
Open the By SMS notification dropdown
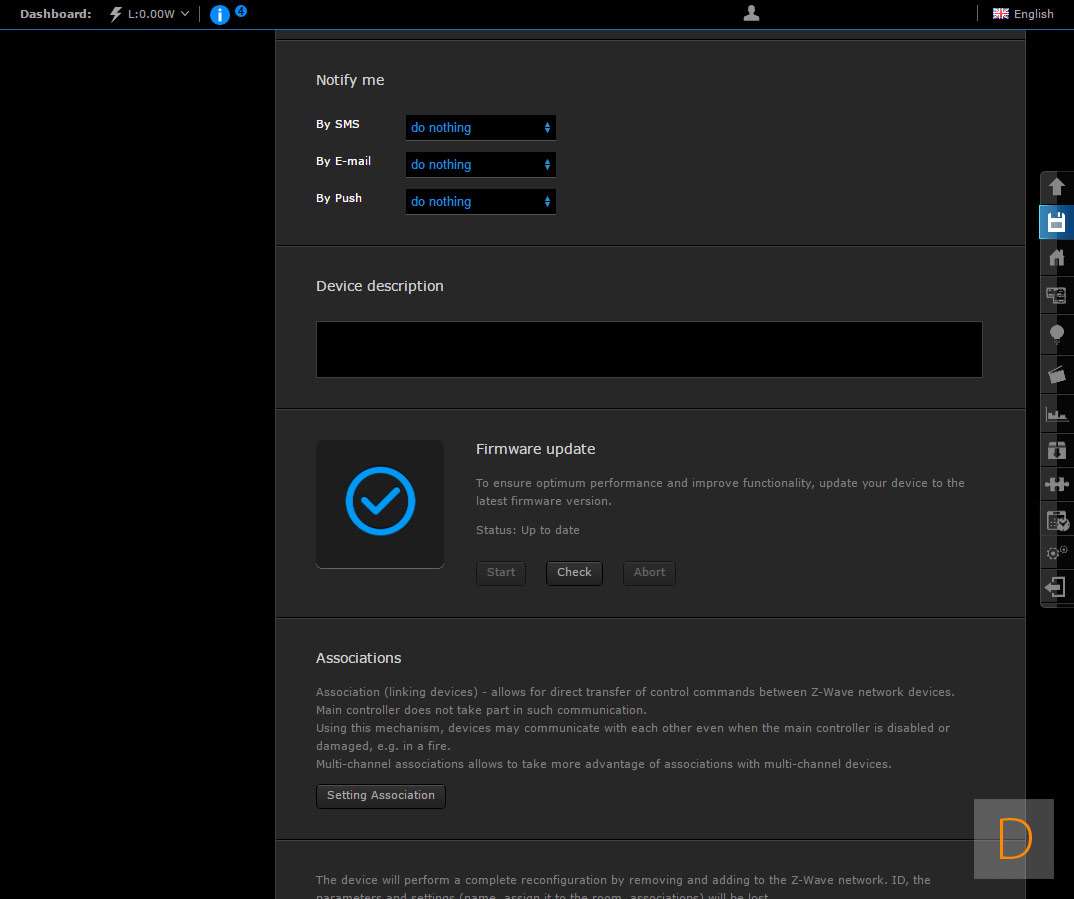point(480,128)
